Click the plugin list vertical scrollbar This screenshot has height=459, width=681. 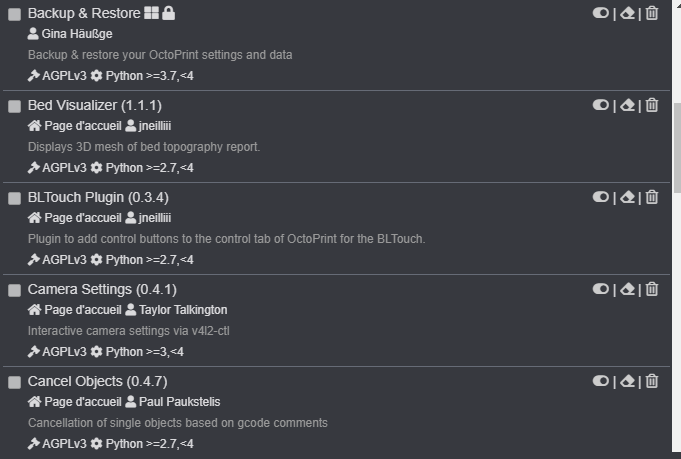[x=676, y=150]
